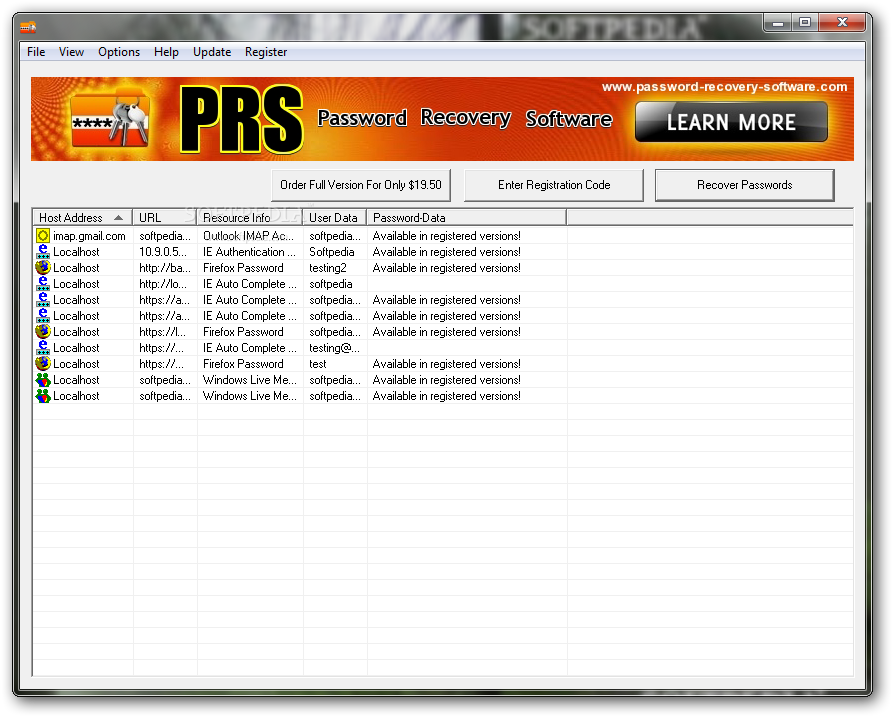Click IE Auto Complete in the testing@... row
Viewport: 893px width, 717px height.
coord(249,347)
